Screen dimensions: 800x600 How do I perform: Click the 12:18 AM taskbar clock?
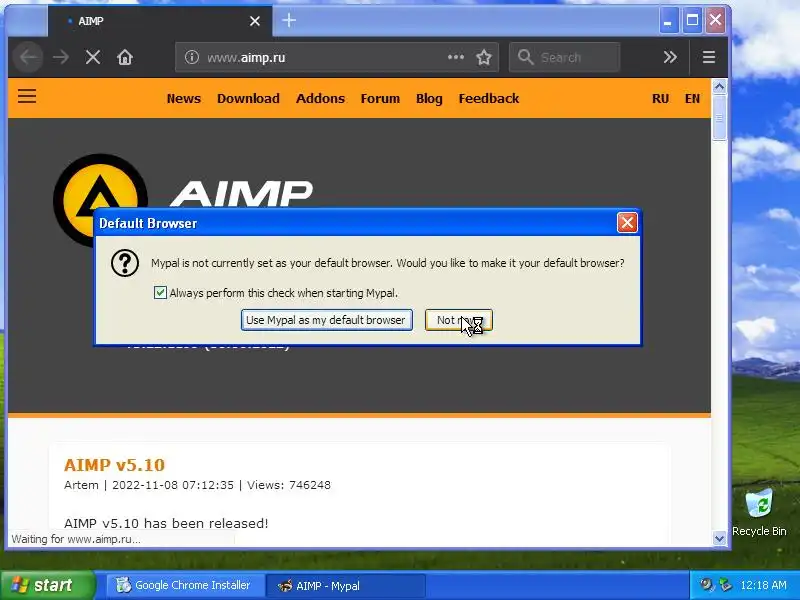pos(763,585)
